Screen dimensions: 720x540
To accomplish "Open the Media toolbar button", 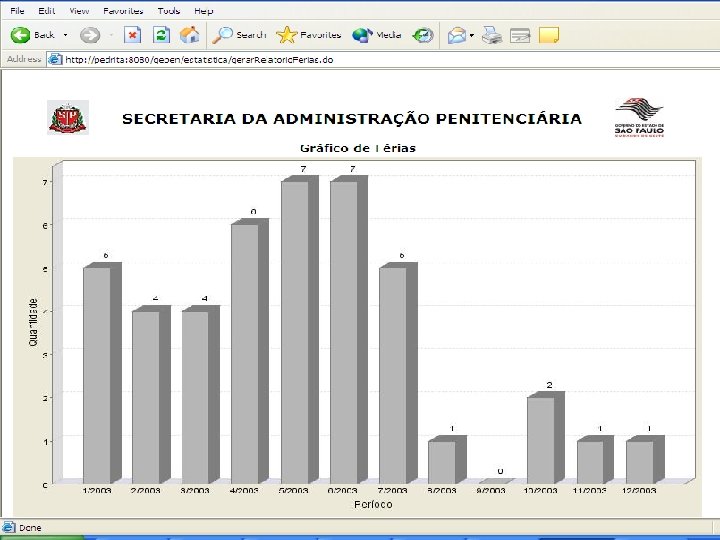I will [377, 35].
